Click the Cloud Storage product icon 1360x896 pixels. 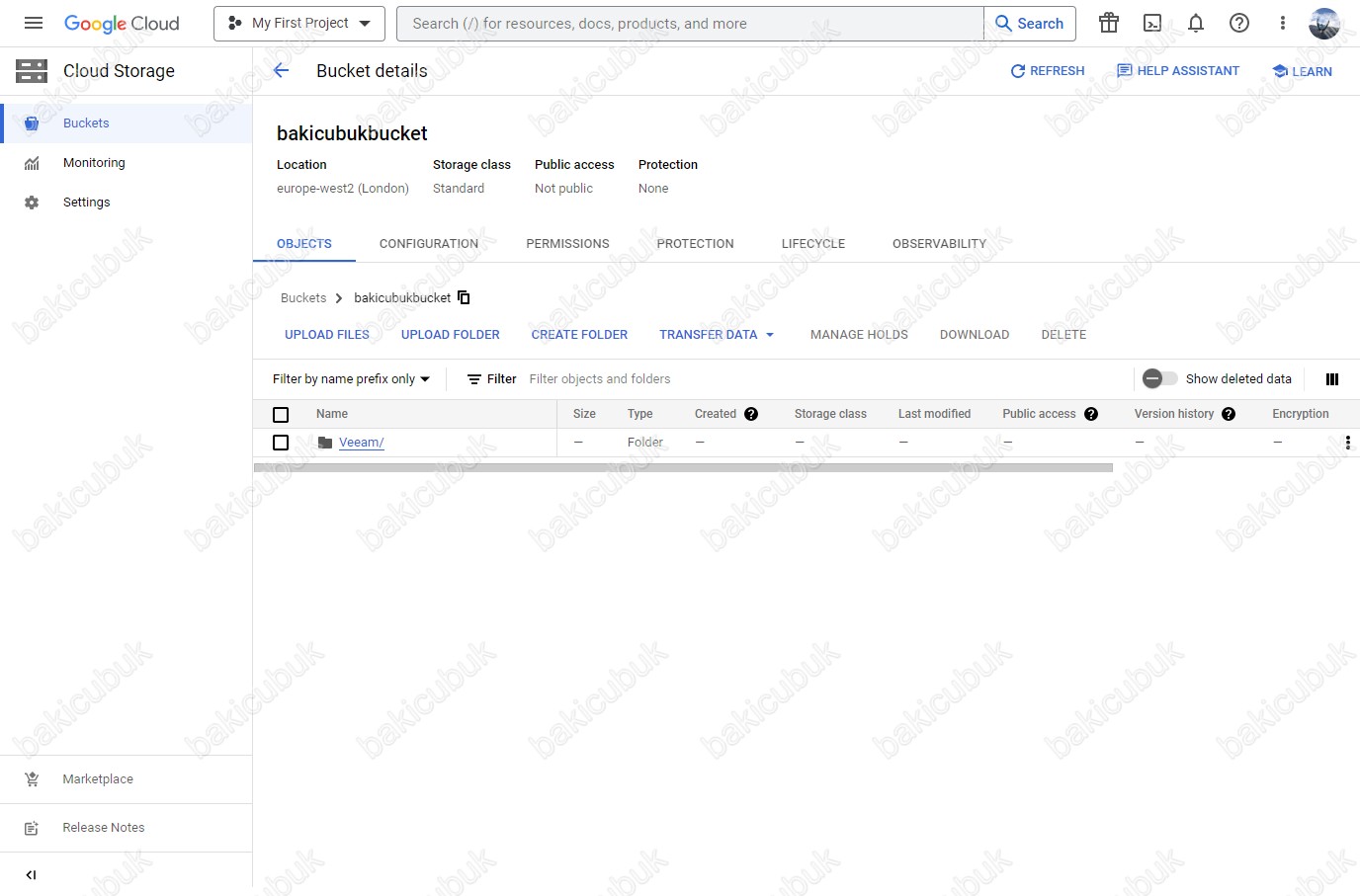click(32, 70)
